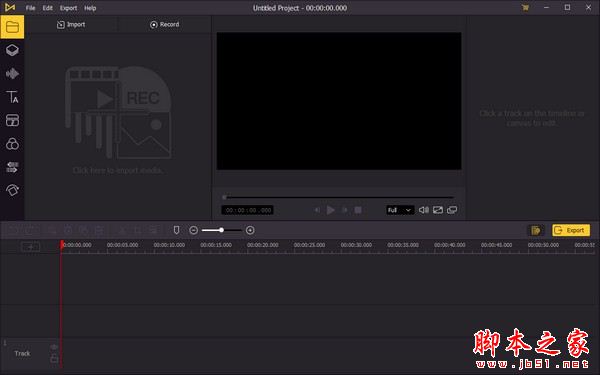Screen dimensions: 600x375
Task: Click timeline ruler at 00:00:10.000
Action: 169,245
